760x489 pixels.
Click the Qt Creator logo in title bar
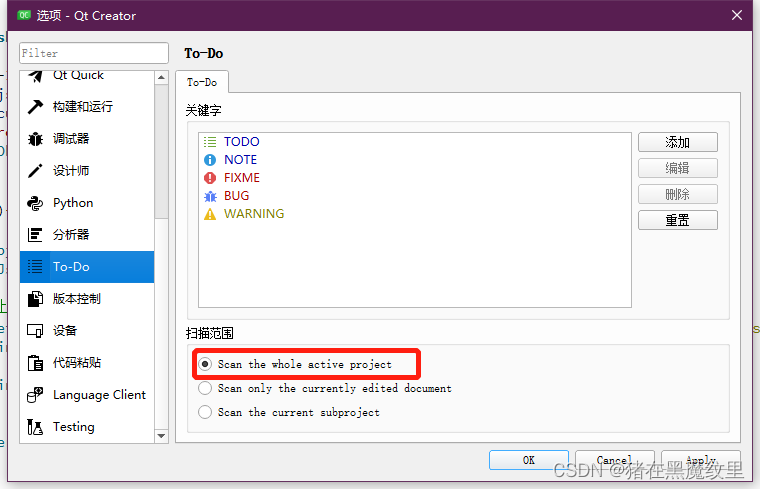point(24,16)
